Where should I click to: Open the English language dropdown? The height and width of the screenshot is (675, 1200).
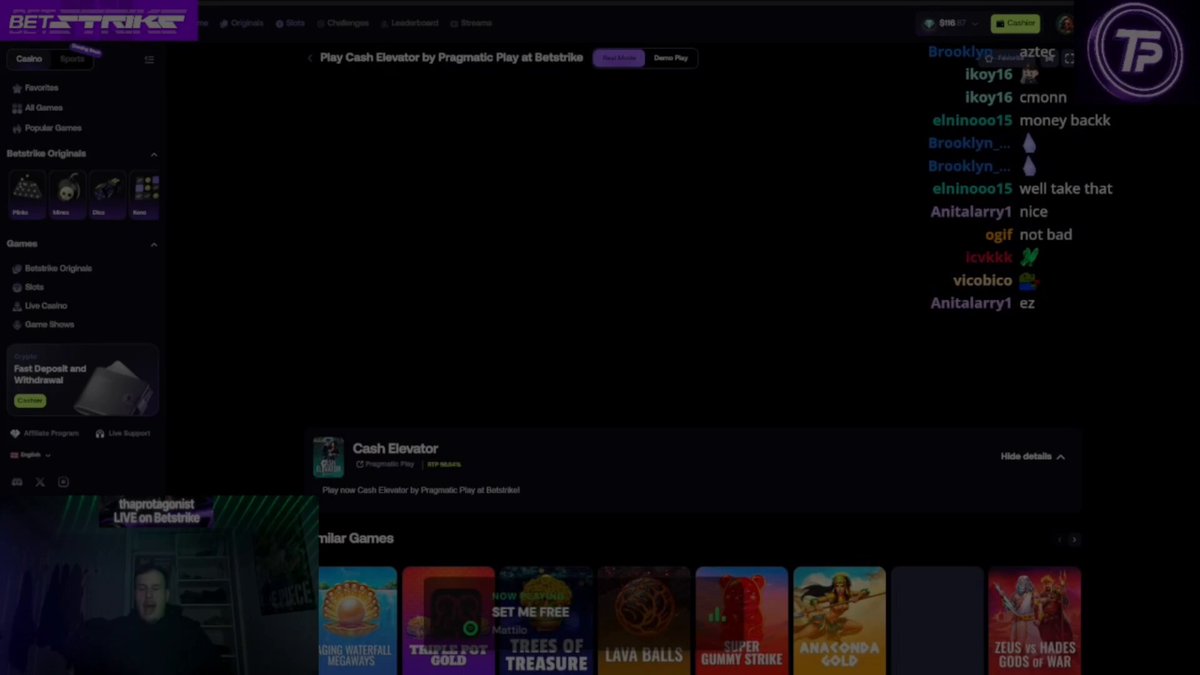click(30, 455)
